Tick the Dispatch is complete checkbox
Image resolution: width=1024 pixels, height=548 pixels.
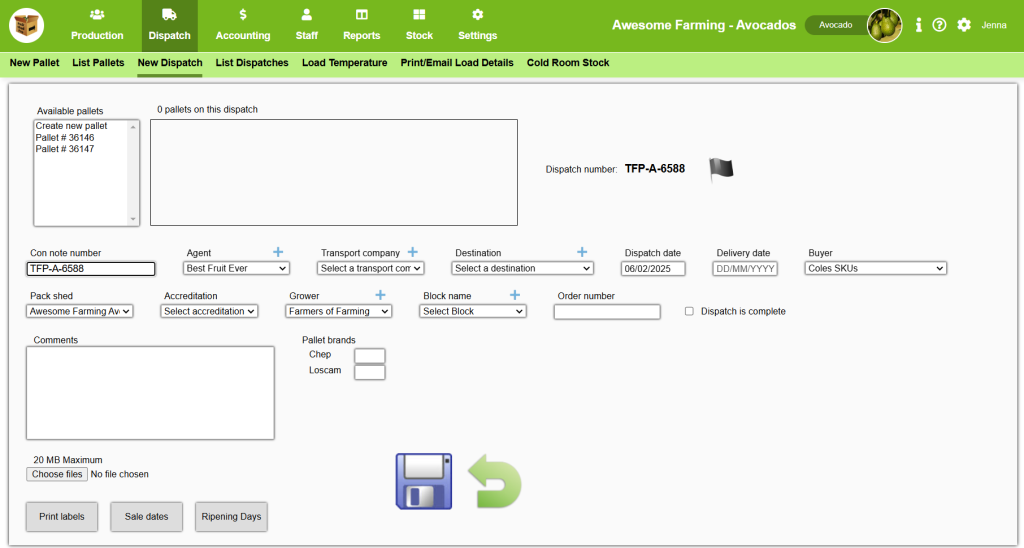pos(689,312)
